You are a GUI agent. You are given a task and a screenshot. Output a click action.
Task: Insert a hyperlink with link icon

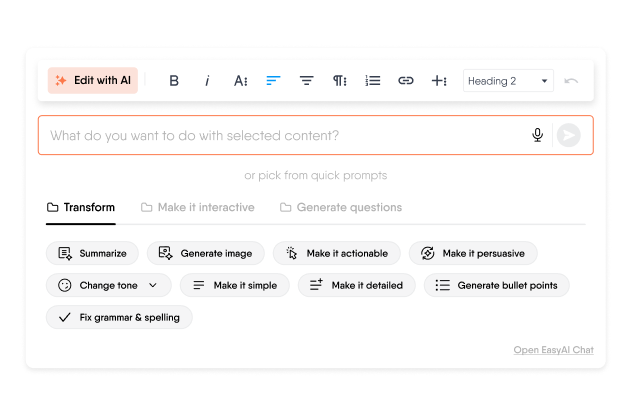point(405,81)
